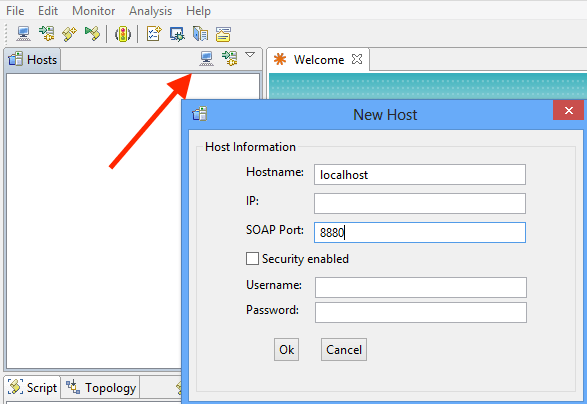
Task: Switch to the Topology tab
Action: coord(100,388)
